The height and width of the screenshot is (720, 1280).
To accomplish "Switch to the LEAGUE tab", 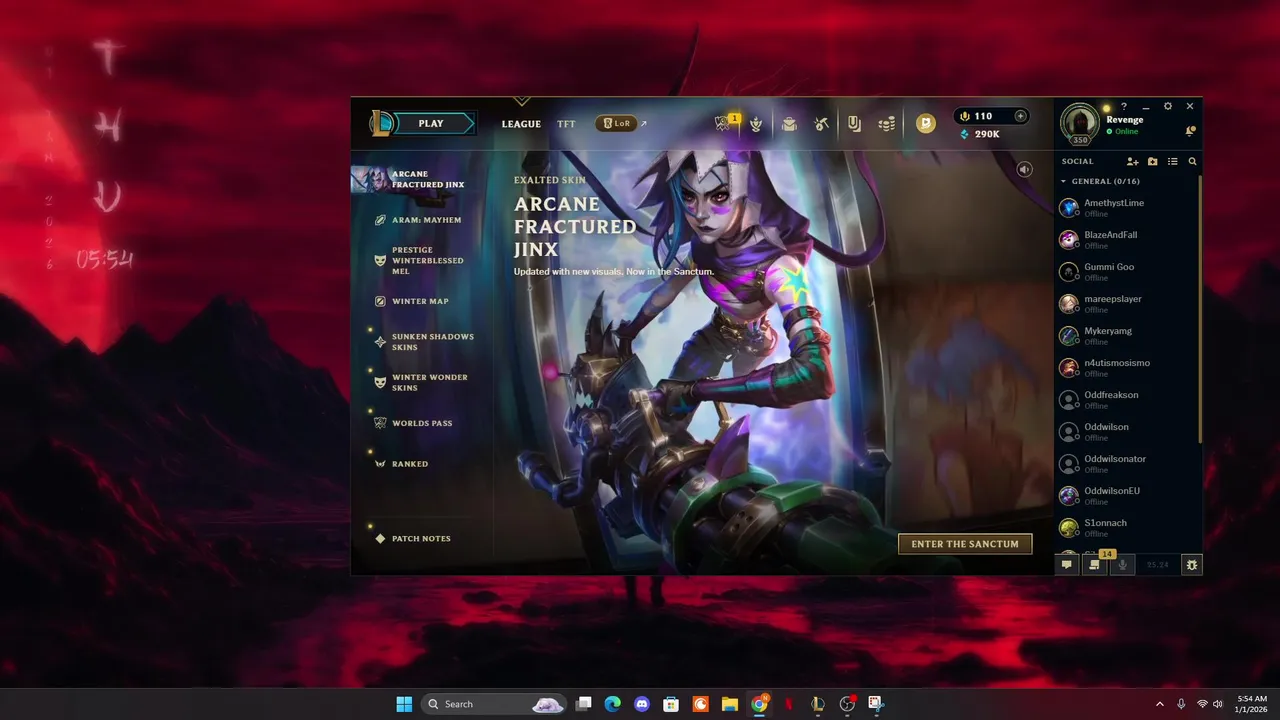I will click(x=521, y=124).
